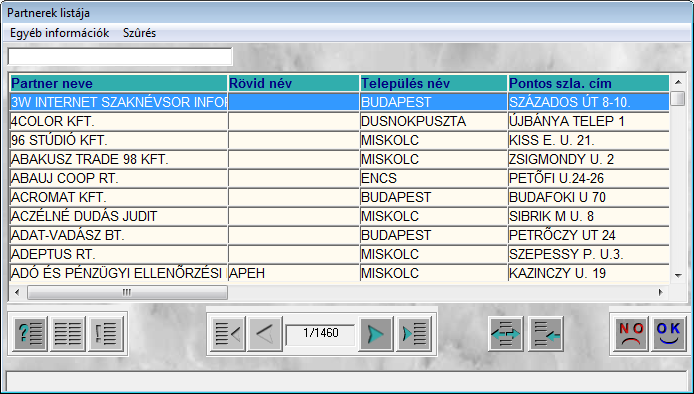The image size is (694, 394).
Task: Confirm with the OK smiley button
Action: click(668, 334)
